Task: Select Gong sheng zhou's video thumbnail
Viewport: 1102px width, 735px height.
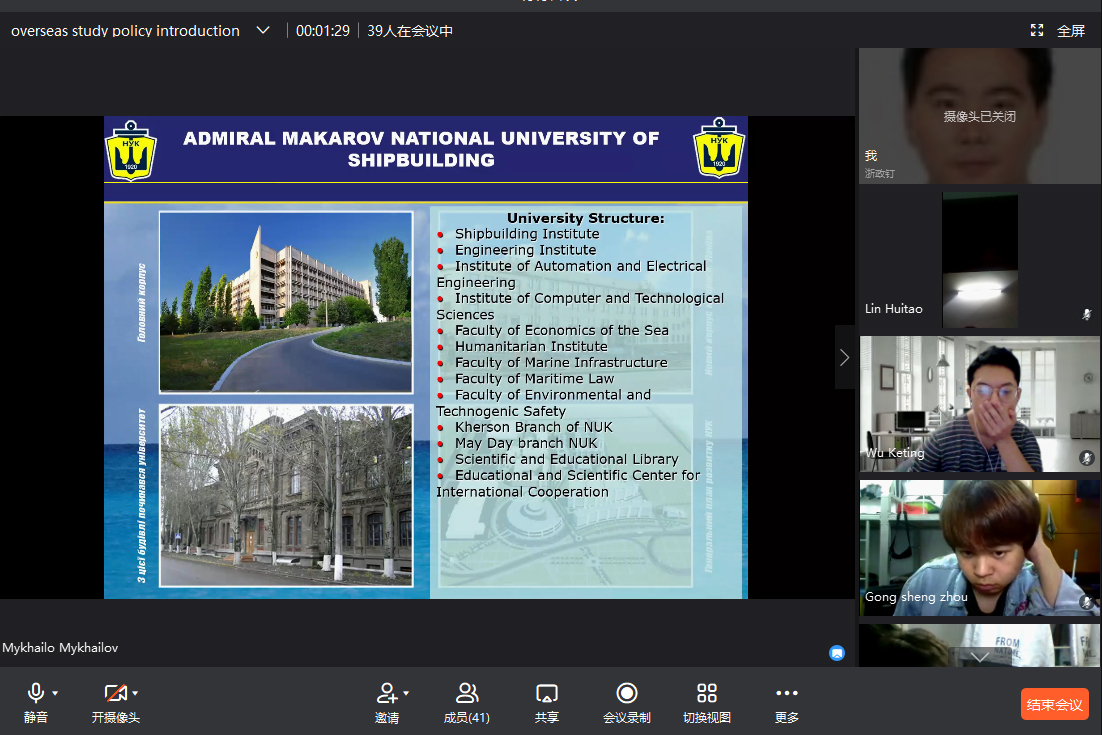Action: click(980, 547)
